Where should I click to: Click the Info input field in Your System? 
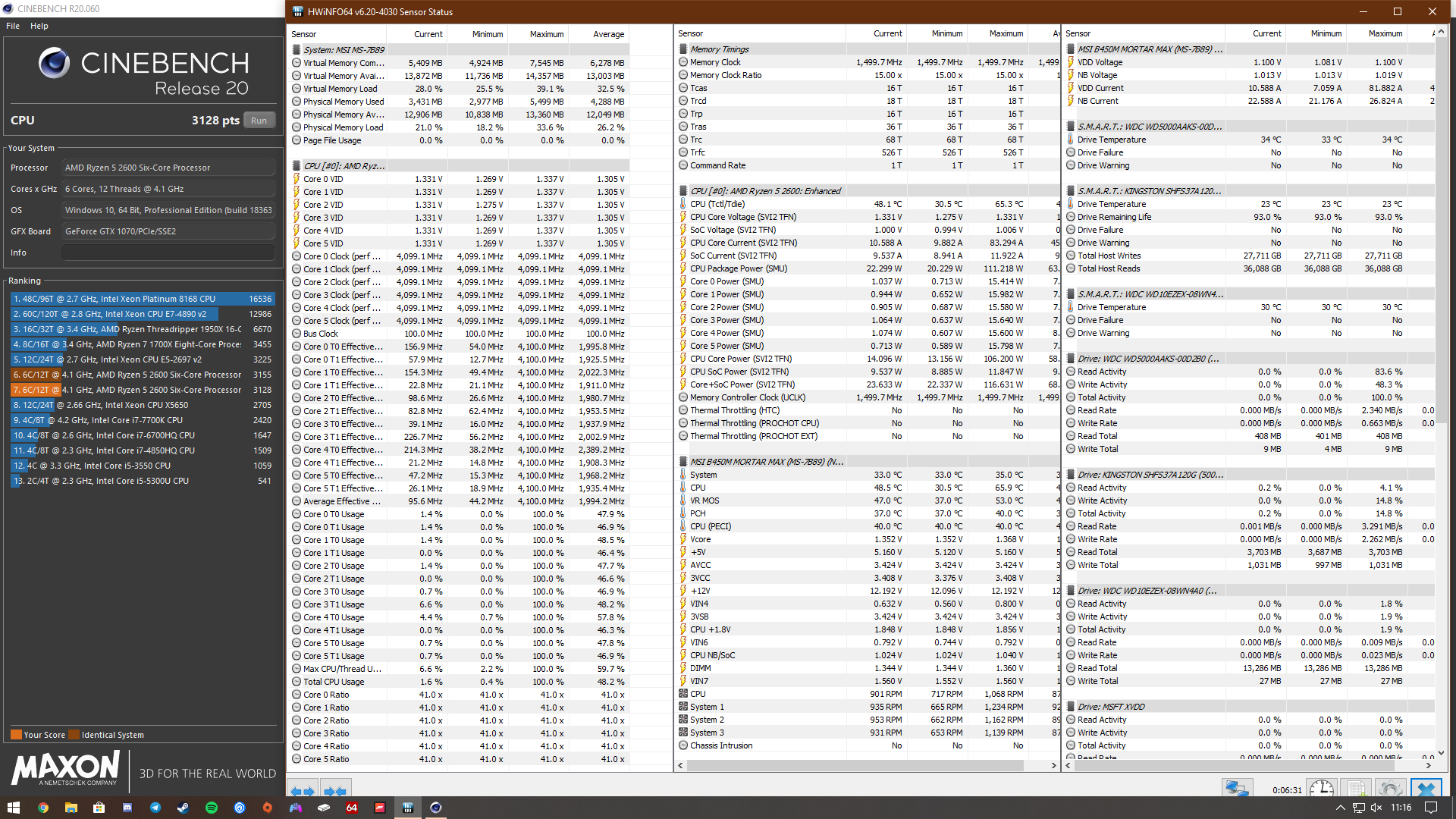168,253
